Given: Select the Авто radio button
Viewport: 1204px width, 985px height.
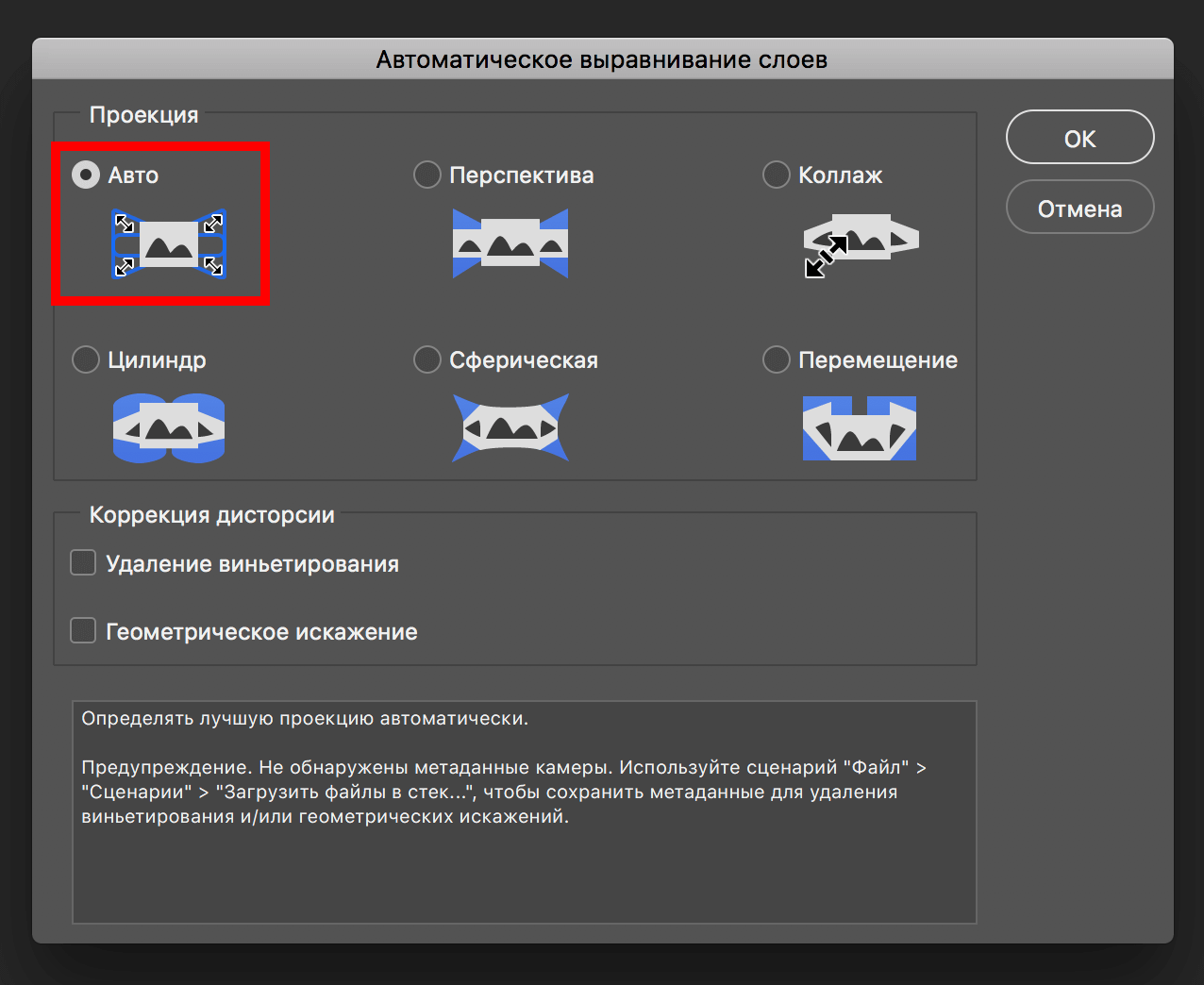Looking at the screenshot, I should point(85,175).
